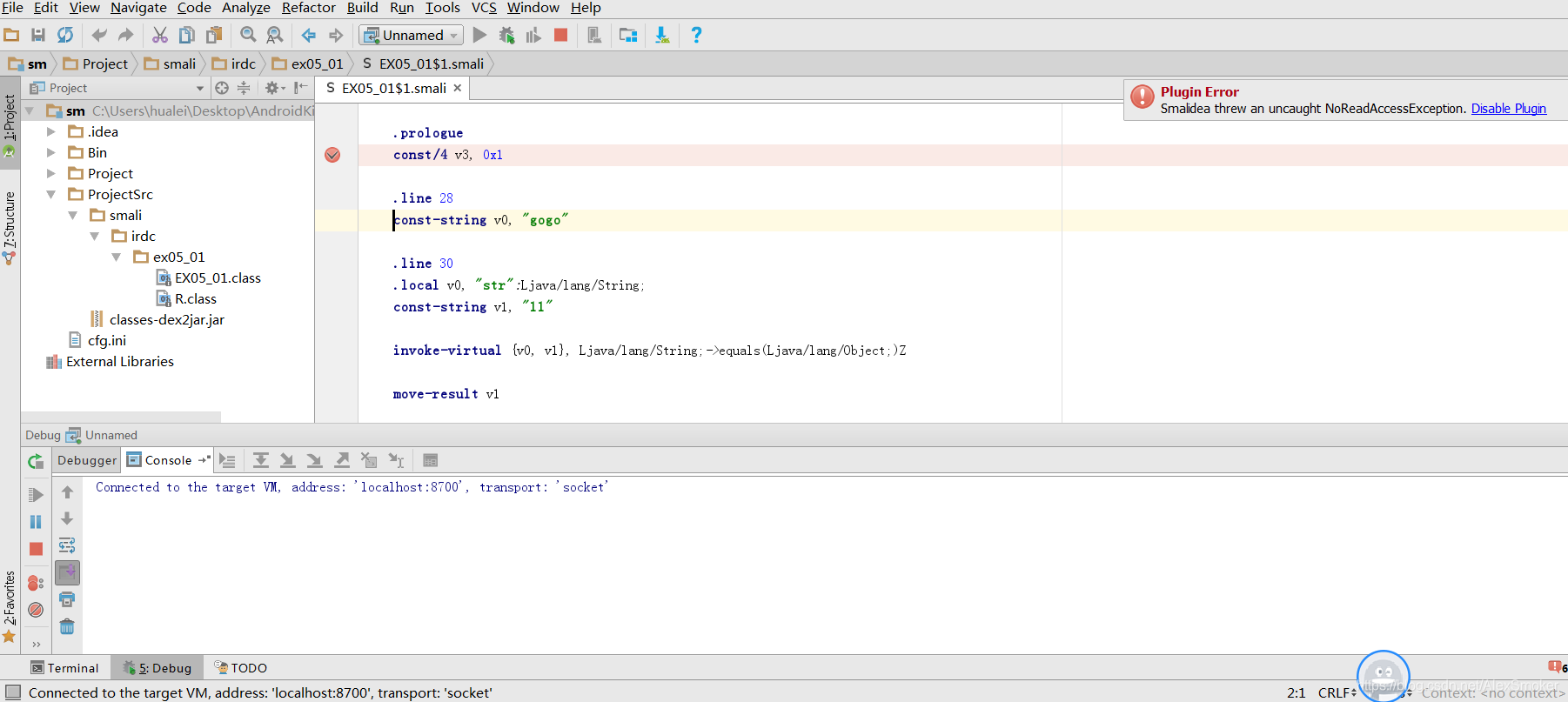The height and width of the screenshot is (702, 1568).
Task: Toggle Scroll to End of console
Action: pyautogui.click(x=67, y=572)
